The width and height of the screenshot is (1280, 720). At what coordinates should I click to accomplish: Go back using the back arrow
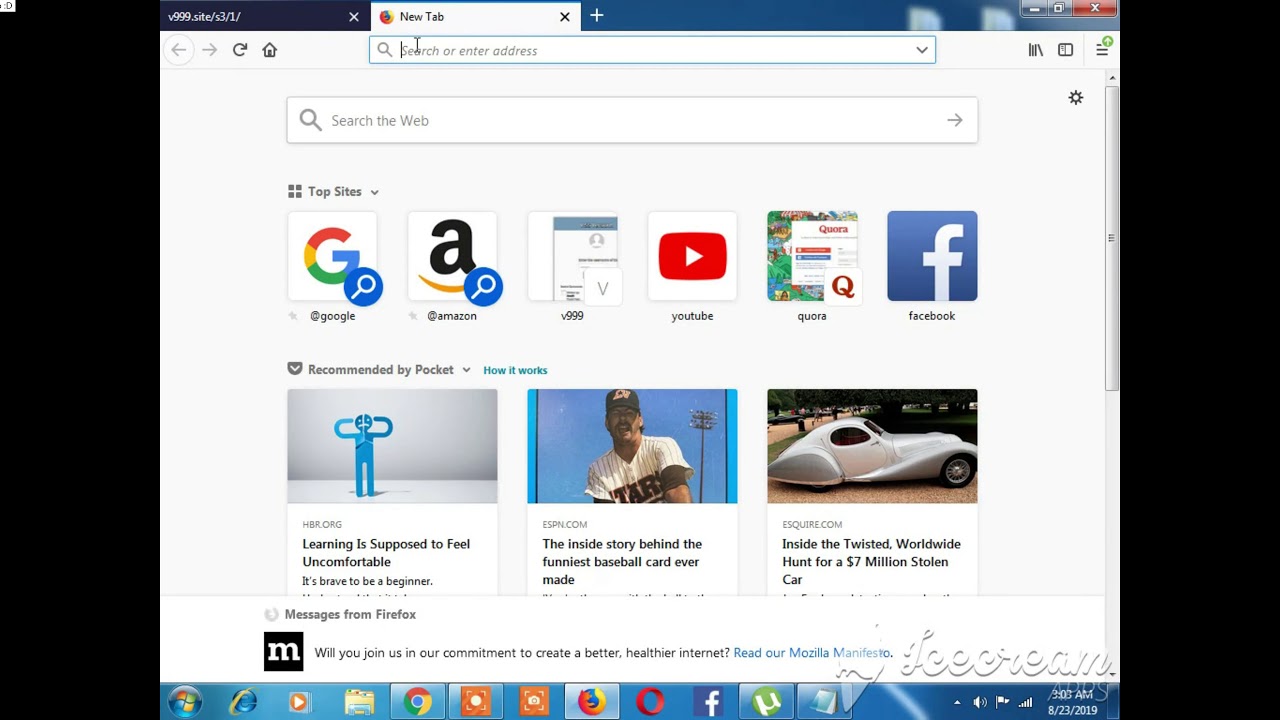click(179, 50)
